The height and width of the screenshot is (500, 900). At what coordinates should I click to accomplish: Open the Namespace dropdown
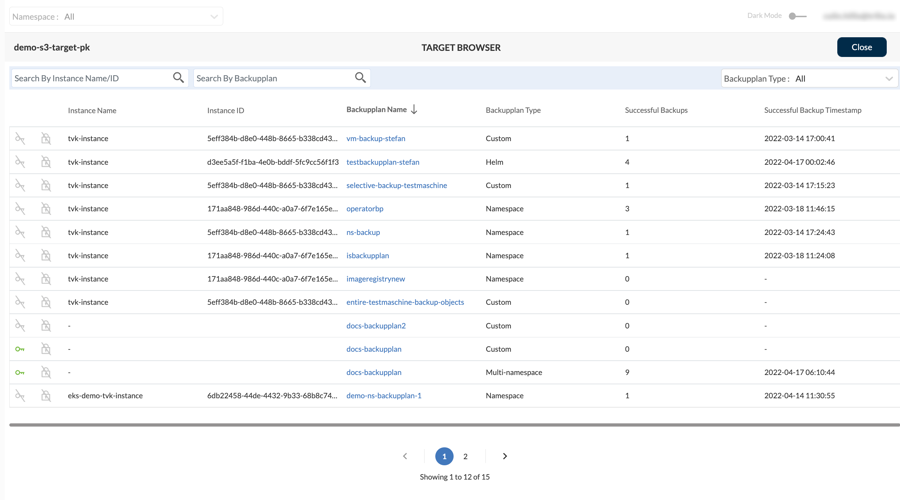[x=140, y=17]
